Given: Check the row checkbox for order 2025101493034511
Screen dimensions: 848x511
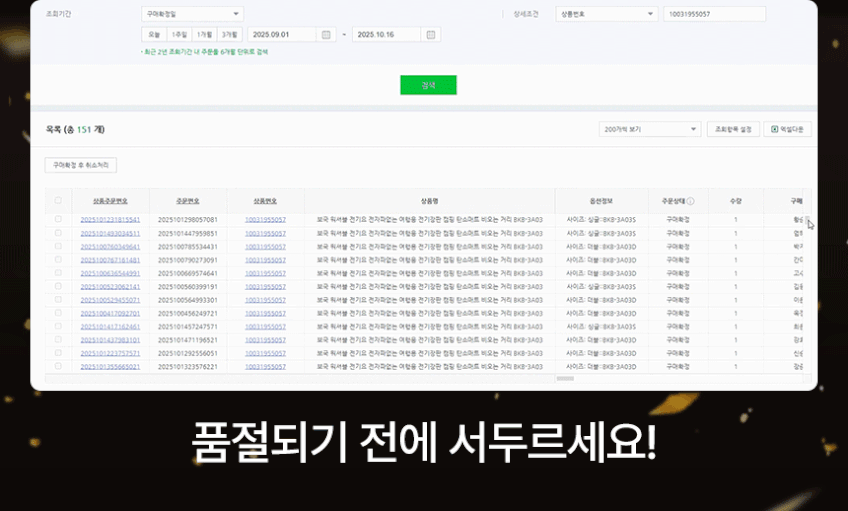Looking at the screenshot, I should 58,233.
